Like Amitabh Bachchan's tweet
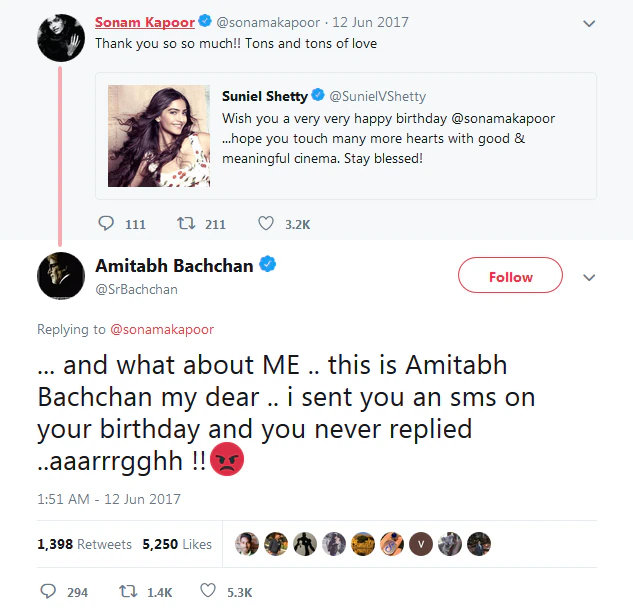The height and width of the screenshot is (612, 633). click(x=208, y=592)
